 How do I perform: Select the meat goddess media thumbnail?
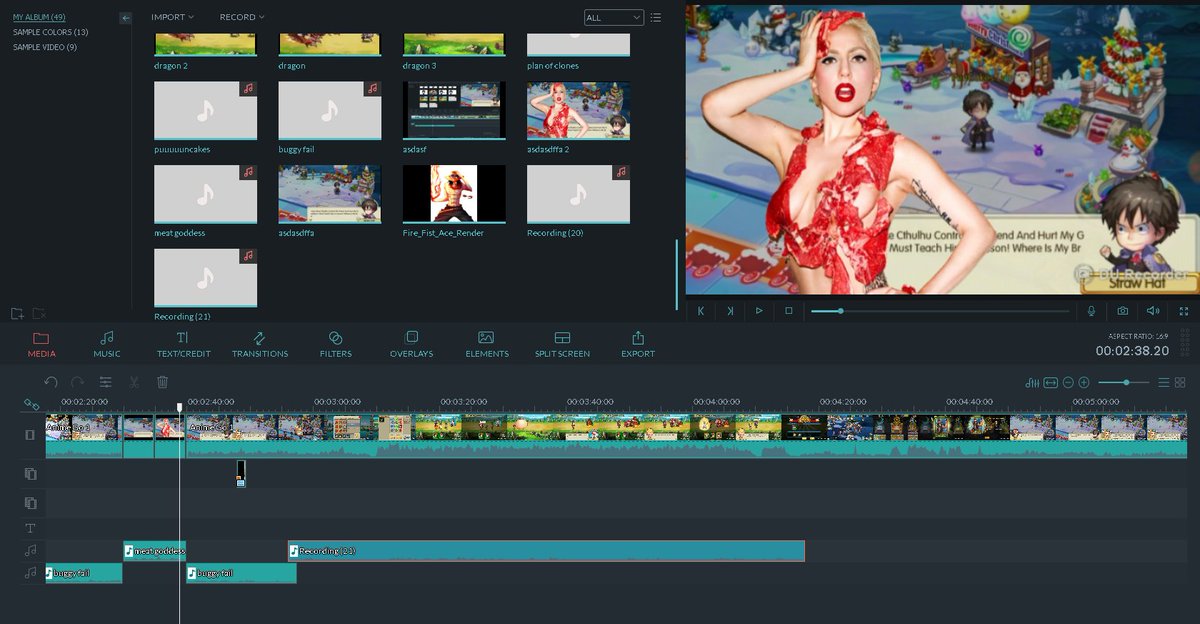205,194
